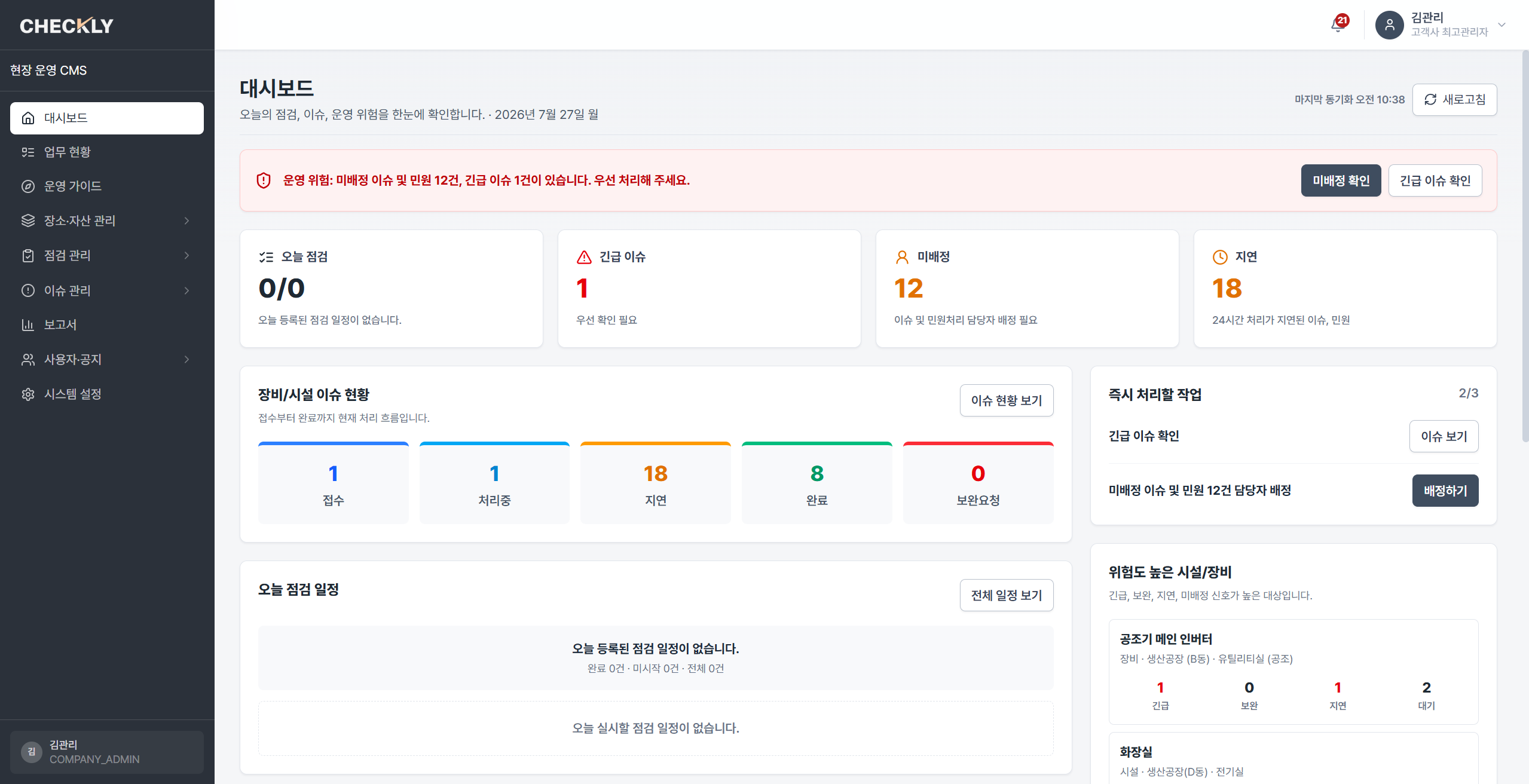The height and width of the screenshot is (784, 1529).
Task: Click the 이슈 현황 보기 button
Action: tap(1007, 400)
